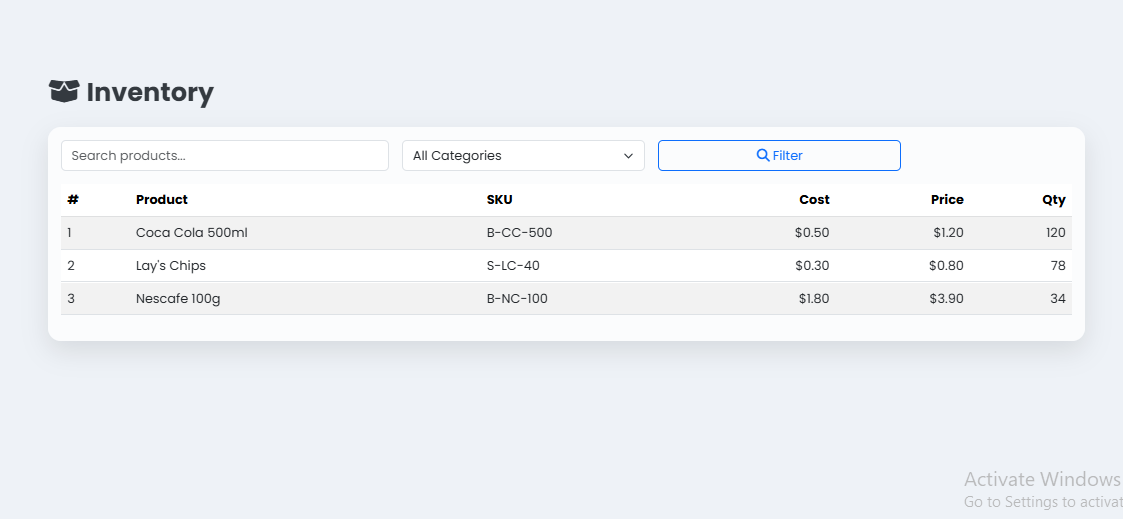Image resolution: width=1123 pixels, height=519 pixels.
Task: Click the Inventory page heading
Action: (150, 93)
